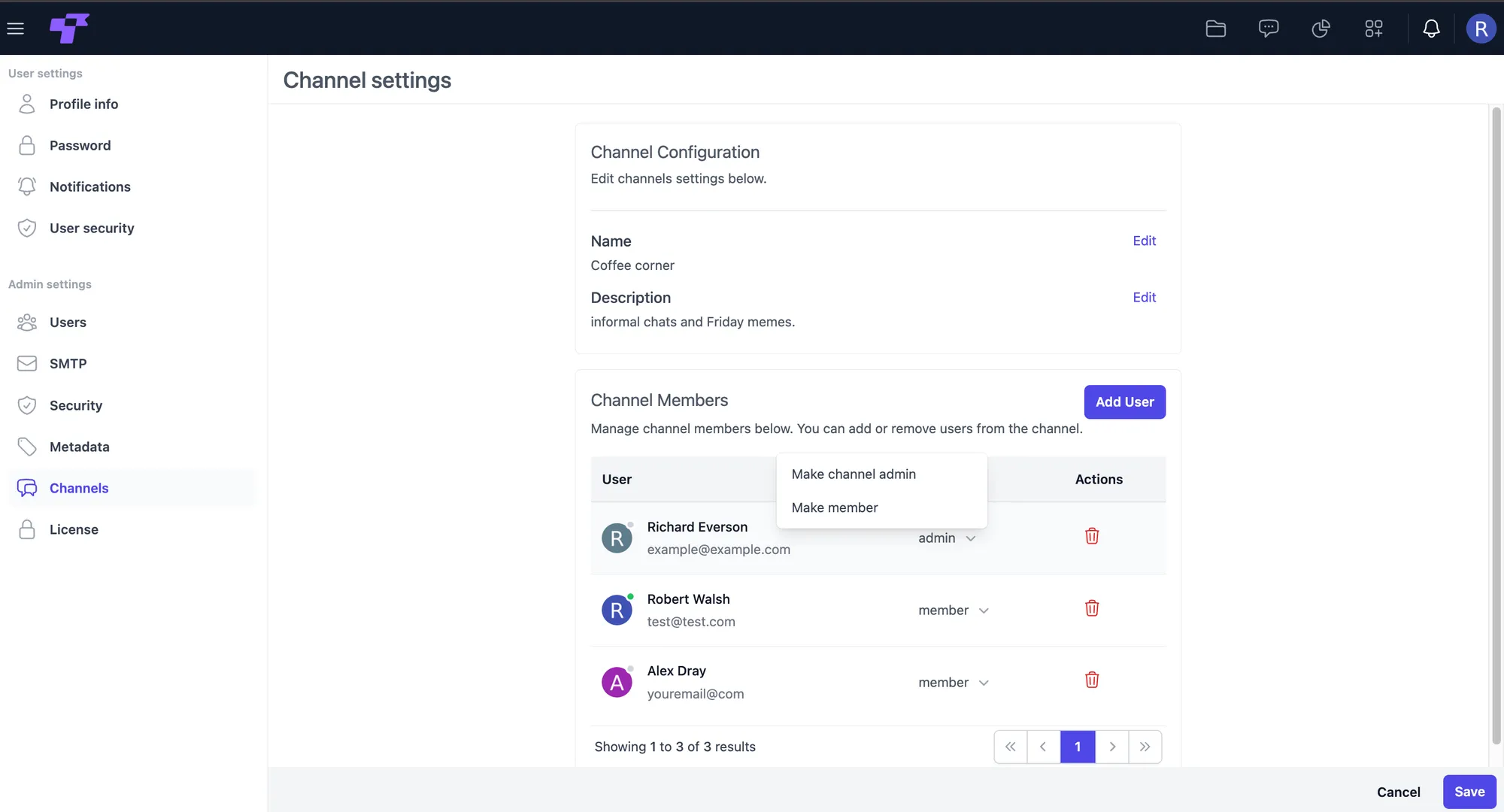Cancel channel settings changes
The height and width of the screenshot is (812, 1504).
(x=1398, y=792)
